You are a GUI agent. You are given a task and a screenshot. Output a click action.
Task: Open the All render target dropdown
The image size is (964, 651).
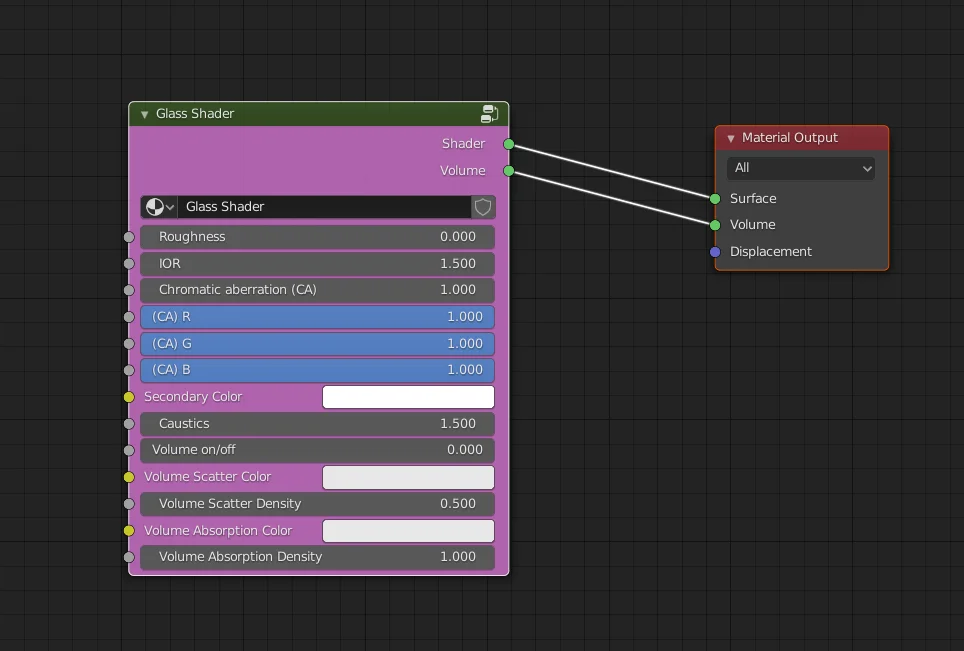(800, 168)
